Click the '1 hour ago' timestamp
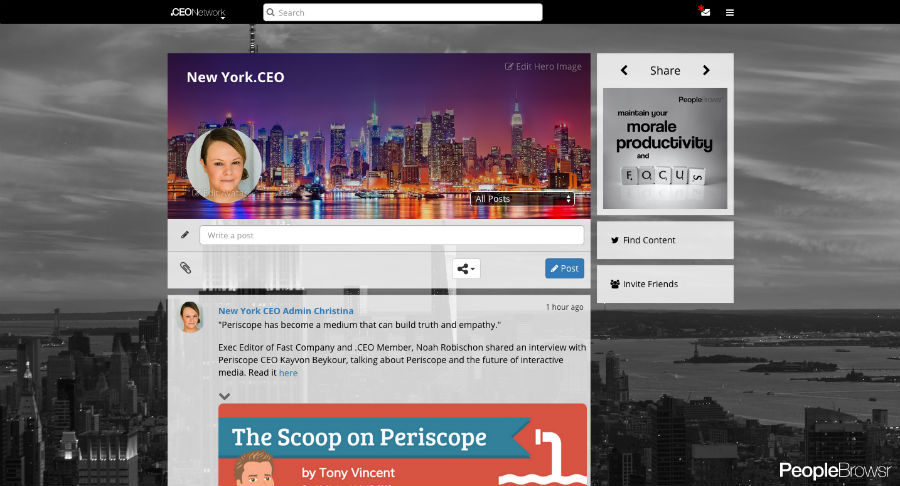Viewport: 900px width, 486px height. click(x=564, y=307)
